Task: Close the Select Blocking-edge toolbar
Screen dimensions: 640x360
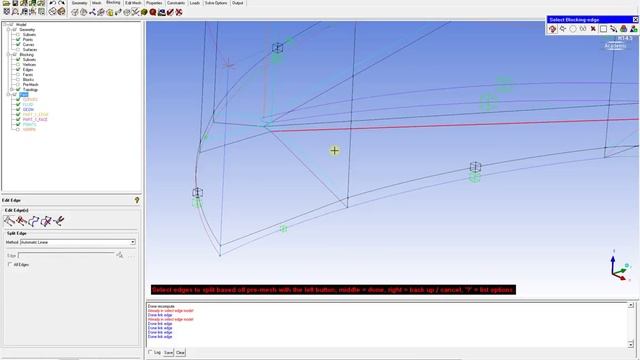Action: point(635,20)
